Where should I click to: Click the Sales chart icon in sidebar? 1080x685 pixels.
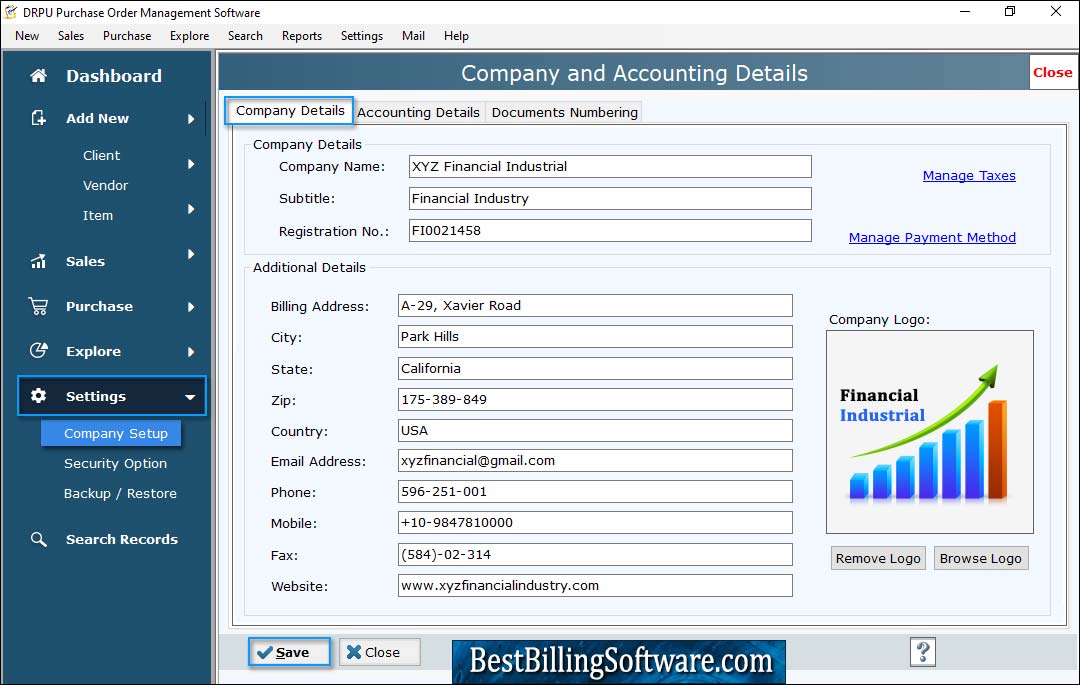coord(39,261)
